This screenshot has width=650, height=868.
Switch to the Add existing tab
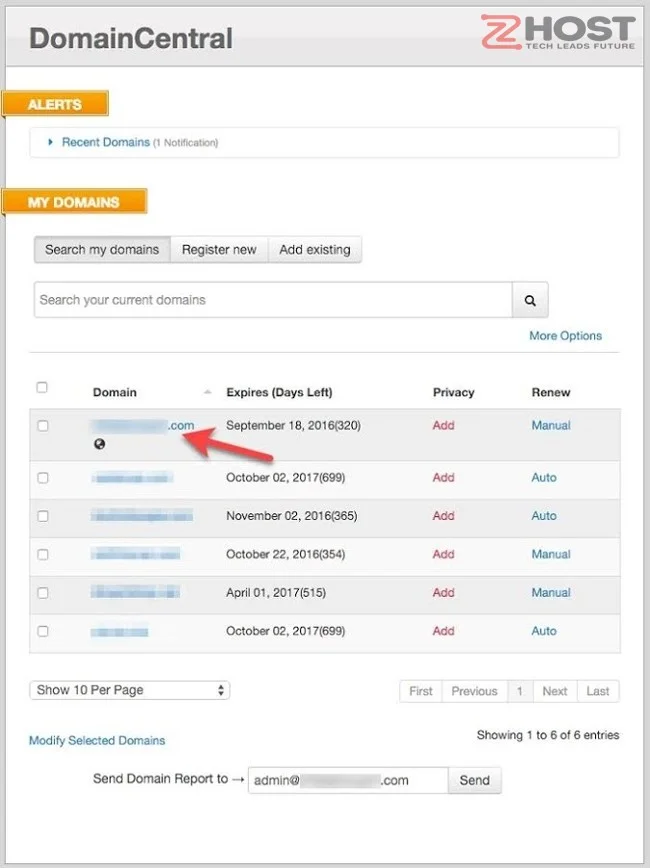pyautogui.click(x=314, y=250)
